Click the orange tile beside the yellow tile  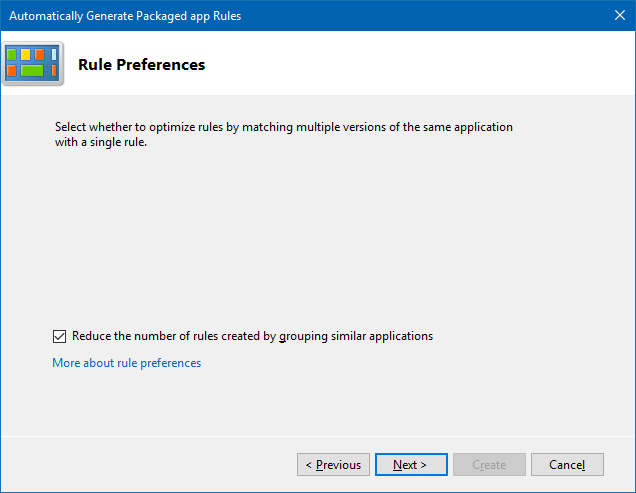pos(40,54)
